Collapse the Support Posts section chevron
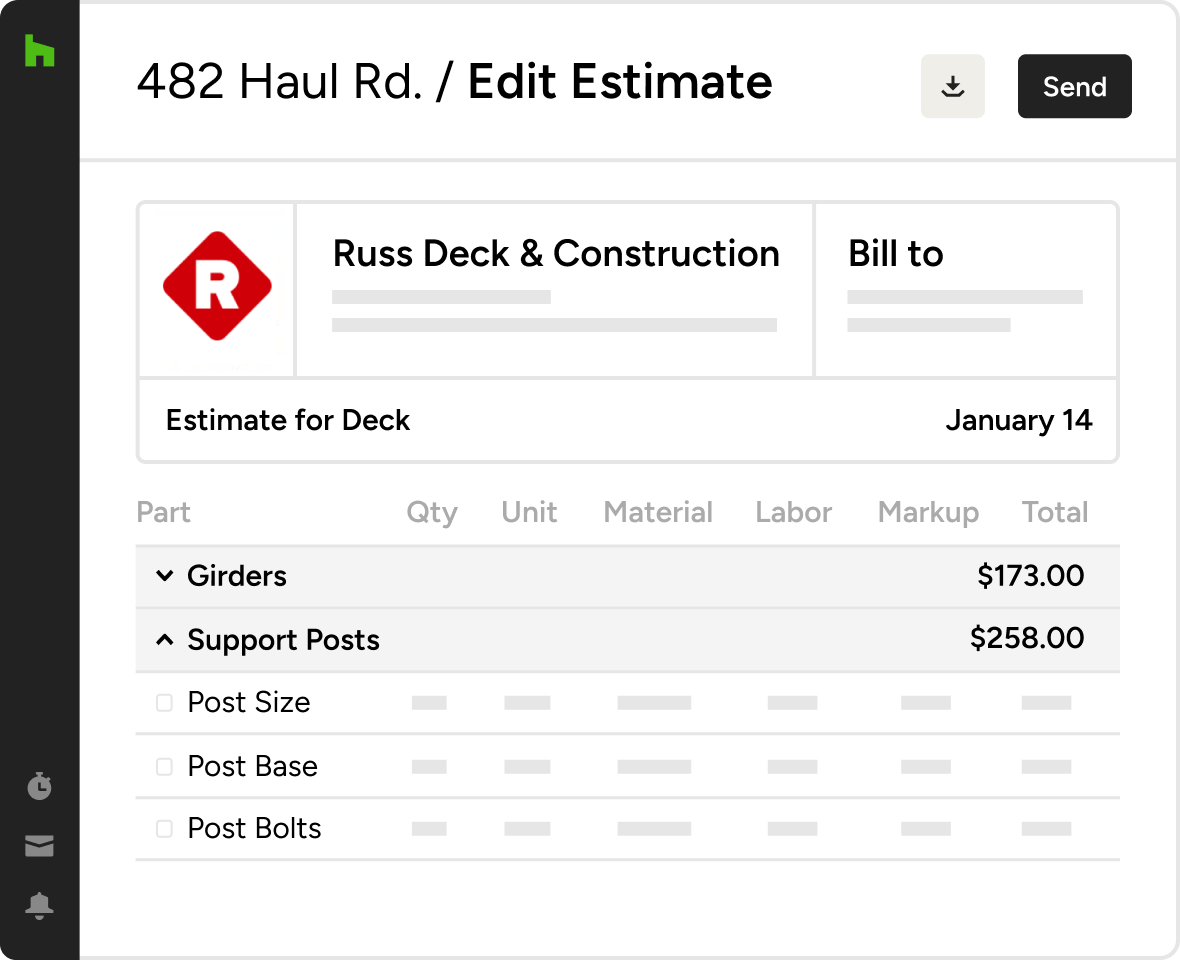1180x960 pixels. pos(165,640)
